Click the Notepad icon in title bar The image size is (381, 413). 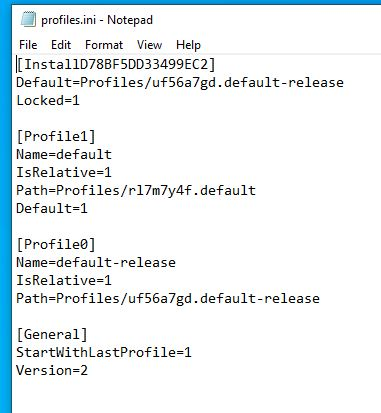[28, 19]
